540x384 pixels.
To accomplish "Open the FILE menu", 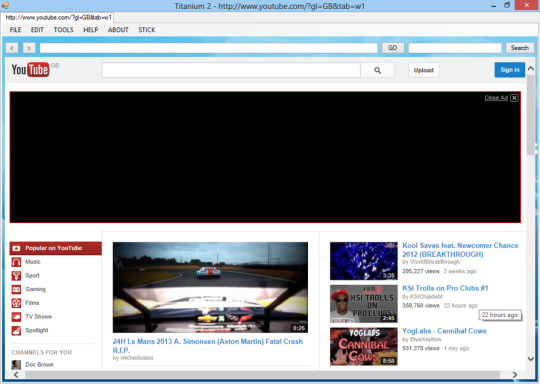I will [x=15, y=30].
